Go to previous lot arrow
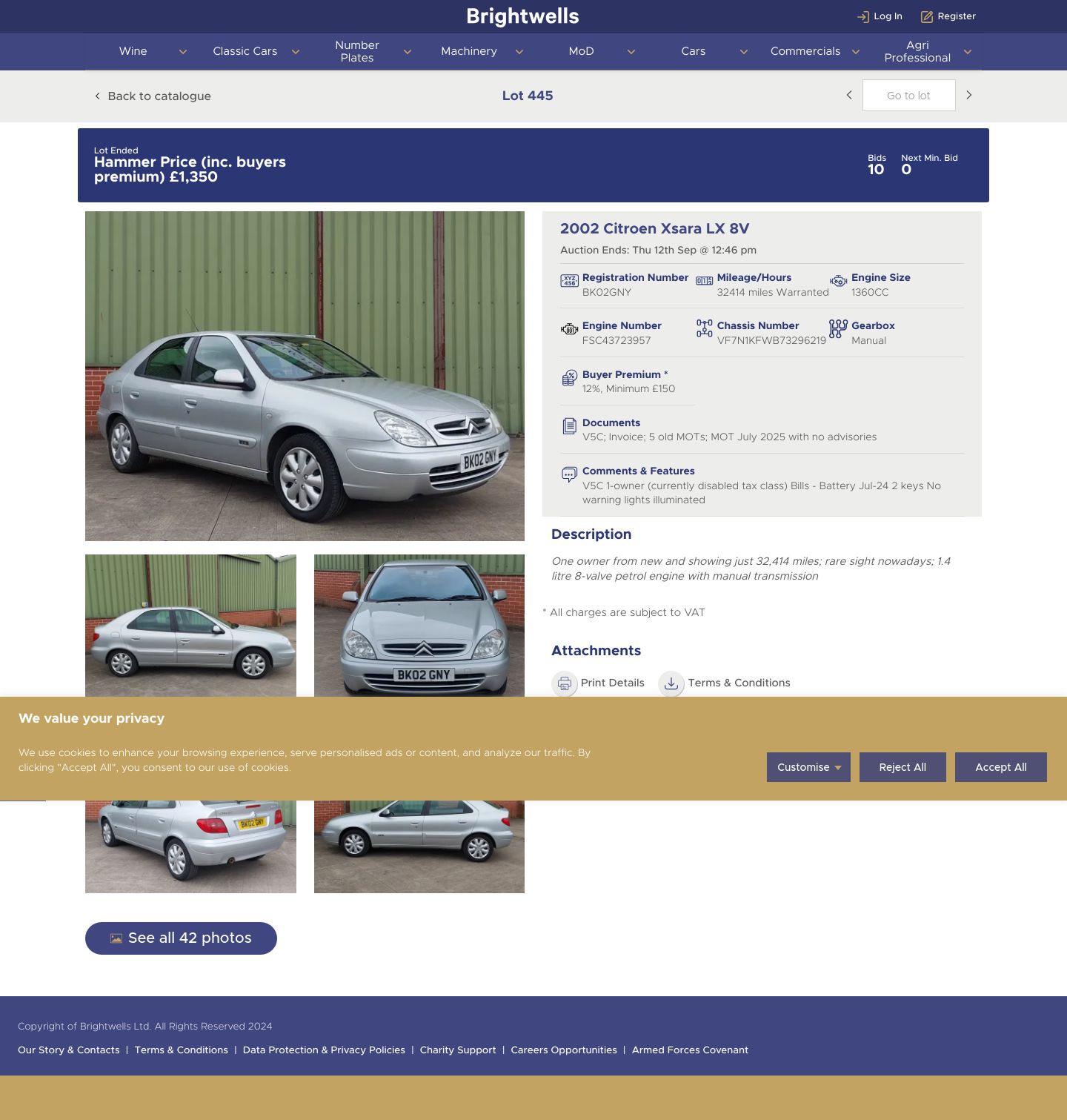This screenshot has height=1120, width=1067. tap(849, 95)
